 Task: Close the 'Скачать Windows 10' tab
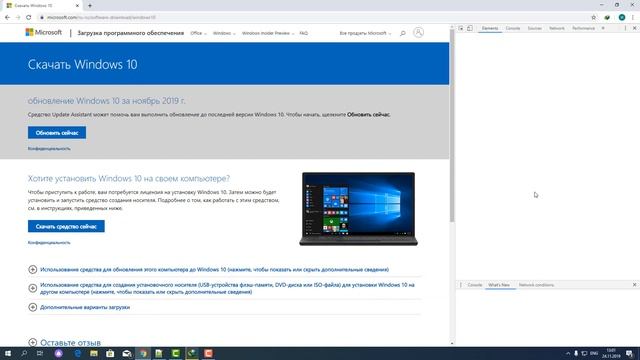[x=78, y=6]
